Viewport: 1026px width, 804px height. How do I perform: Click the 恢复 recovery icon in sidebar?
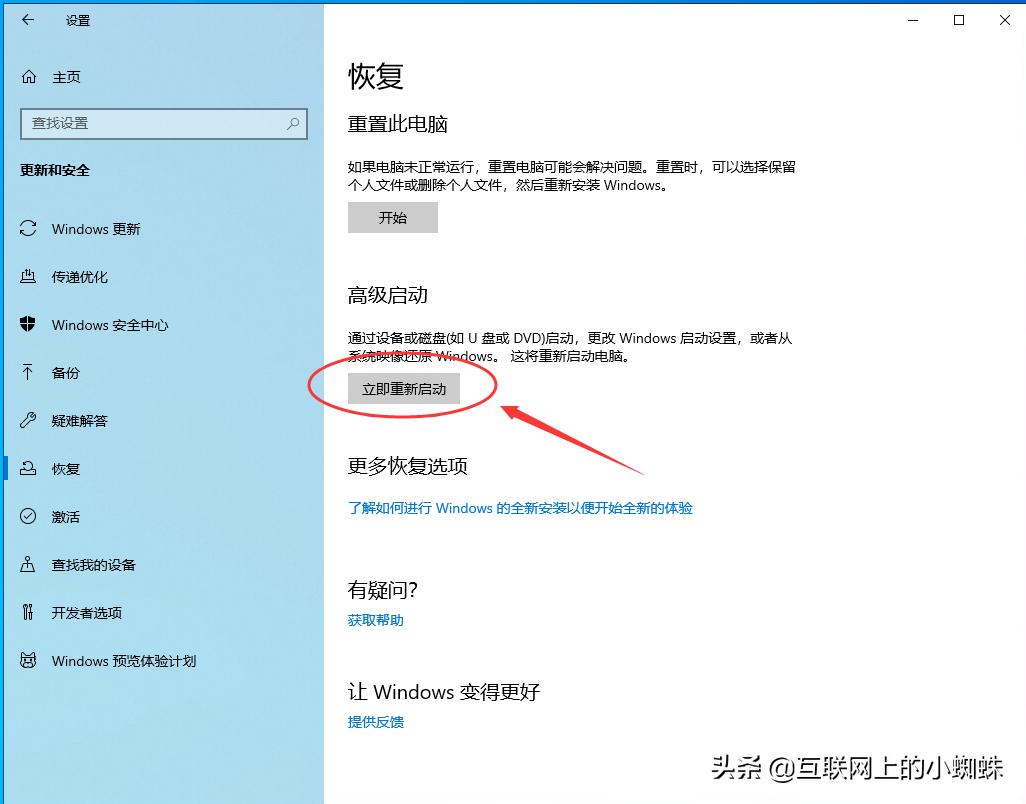click(26, 469)
